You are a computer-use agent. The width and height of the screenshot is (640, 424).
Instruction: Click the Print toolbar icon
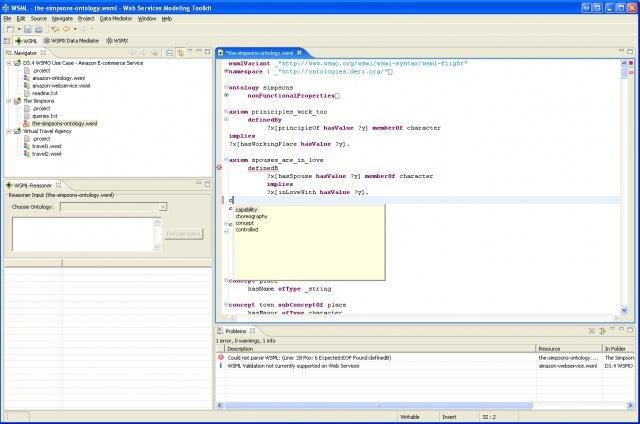click(x=39, y=29)
